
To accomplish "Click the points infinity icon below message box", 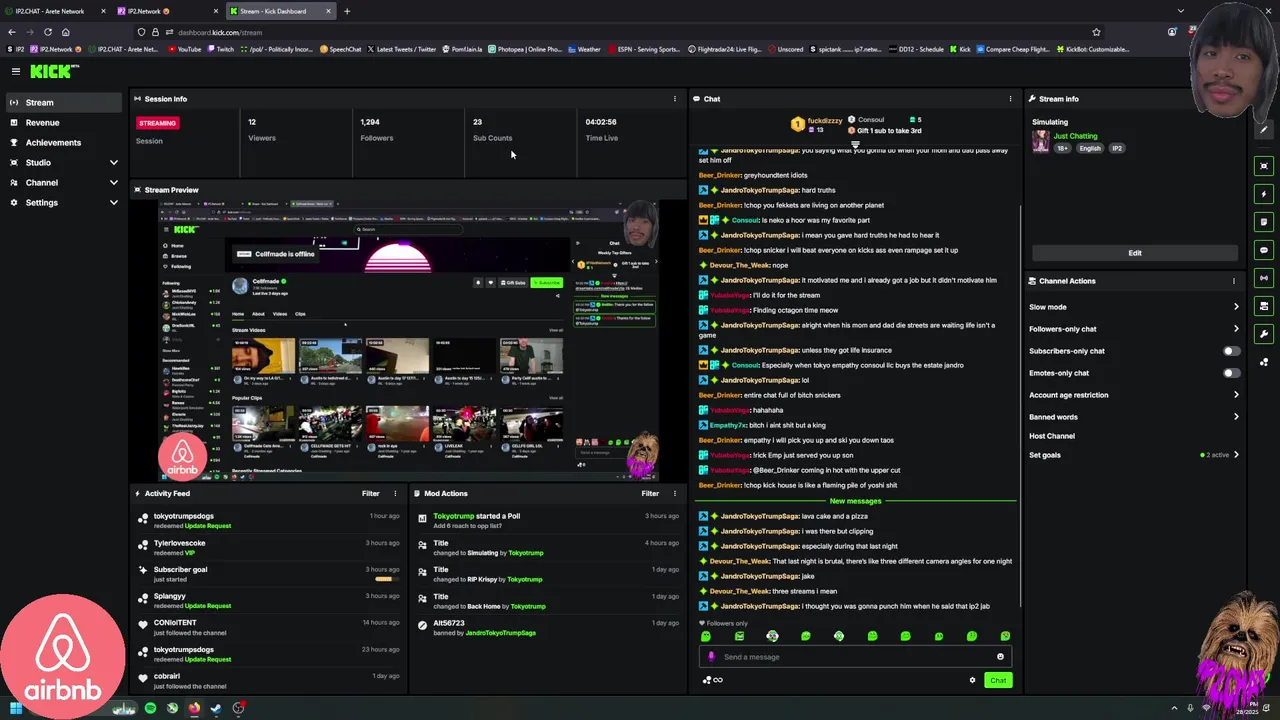I will 713,680.
